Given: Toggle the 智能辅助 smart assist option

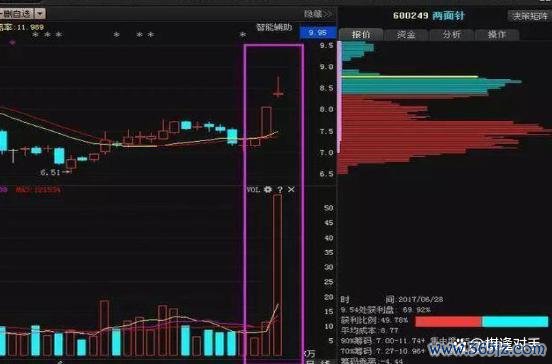Looking at the screenshot, I should tap(274, 27).
